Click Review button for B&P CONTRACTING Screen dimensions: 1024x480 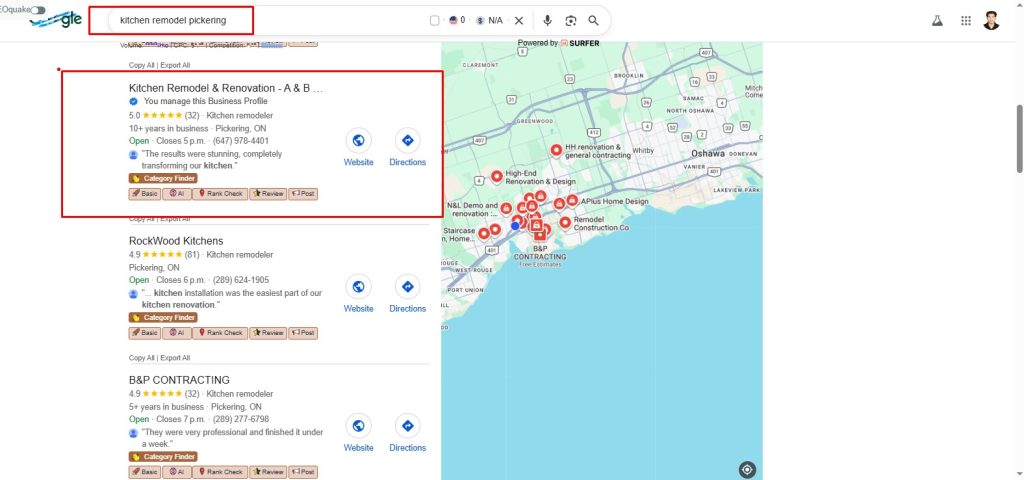pos(268,472)
